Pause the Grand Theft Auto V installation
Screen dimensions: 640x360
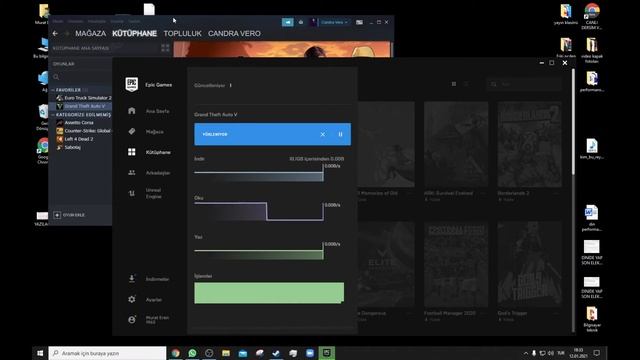click(340, 134)
